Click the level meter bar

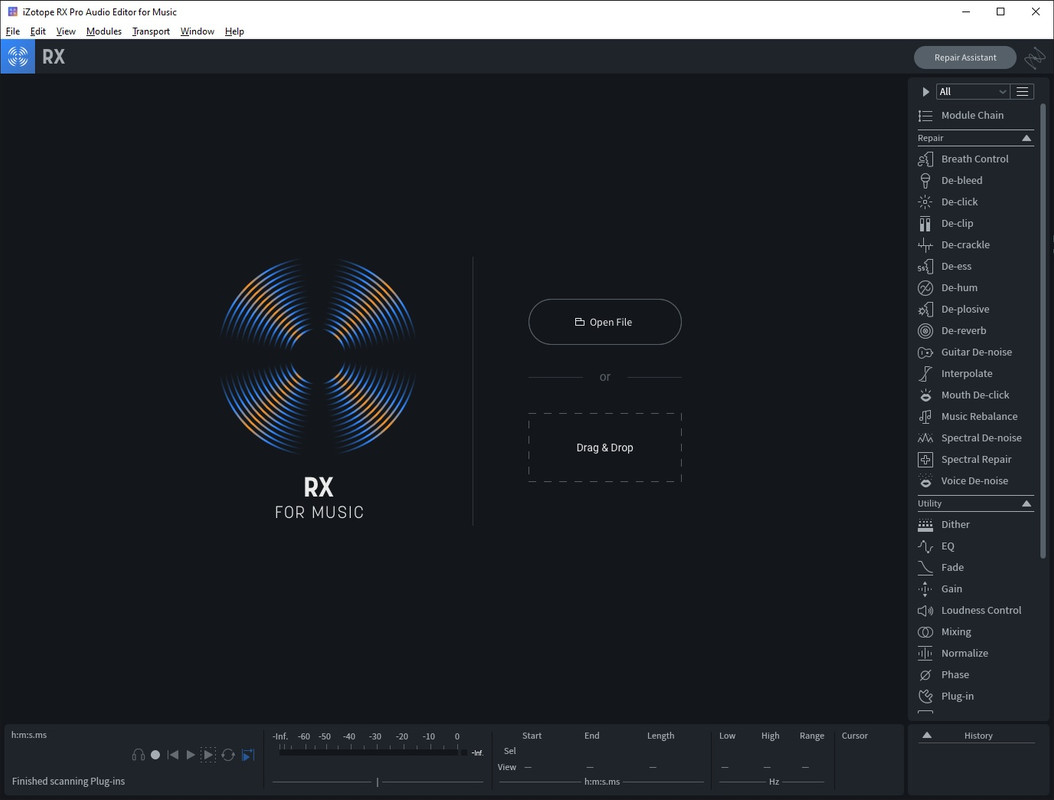coord(372,753)
